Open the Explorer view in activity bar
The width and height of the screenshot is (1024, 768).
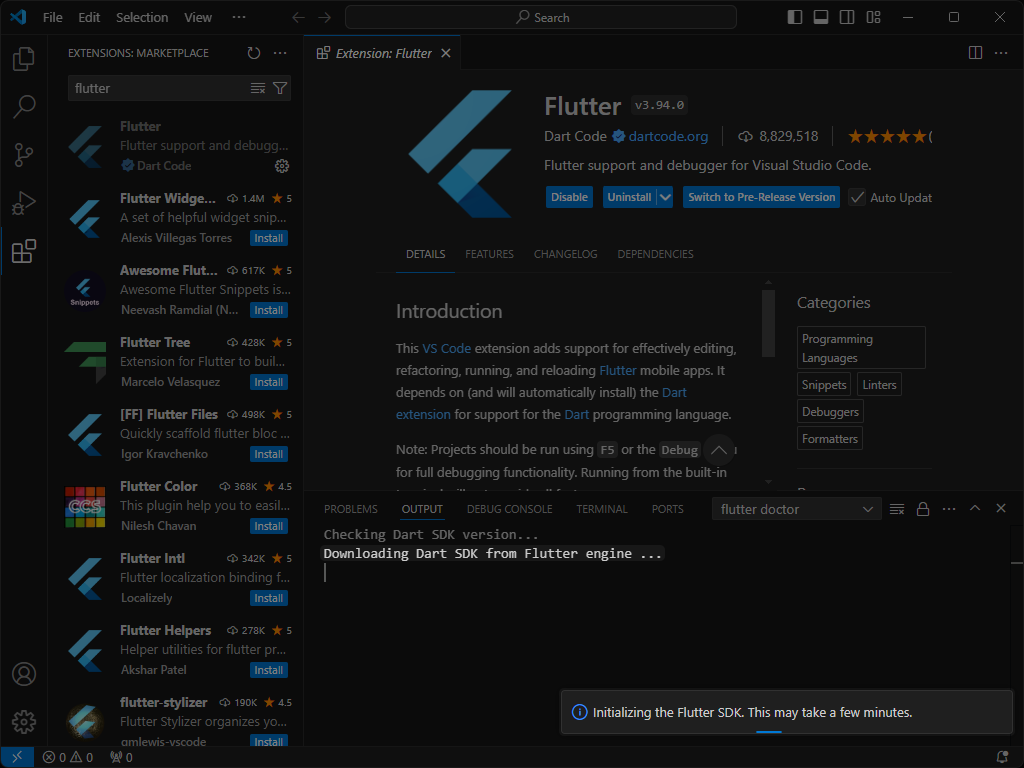tap(24, 59)
